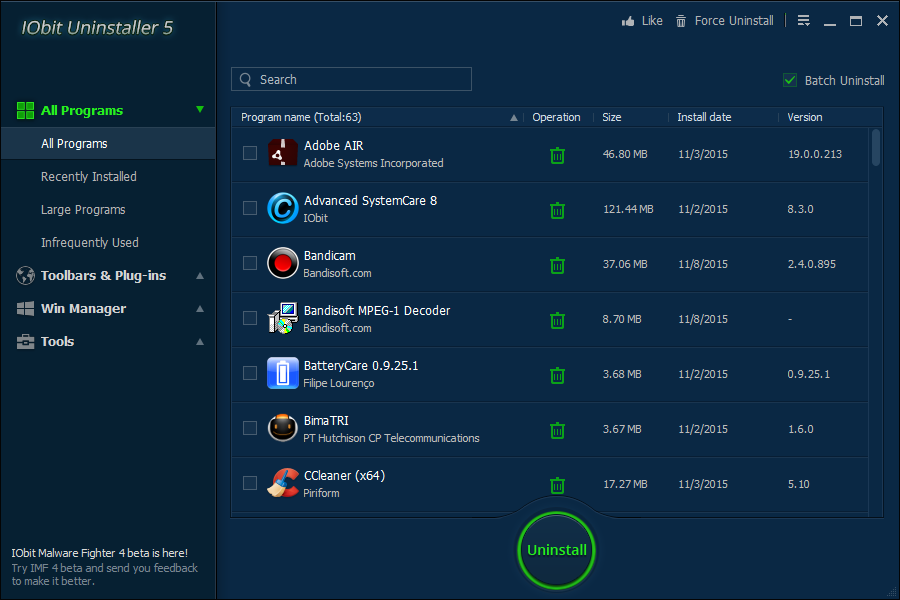Expand the Tools section arrow
Screen dimensions: 900x600
coord(200,342)
